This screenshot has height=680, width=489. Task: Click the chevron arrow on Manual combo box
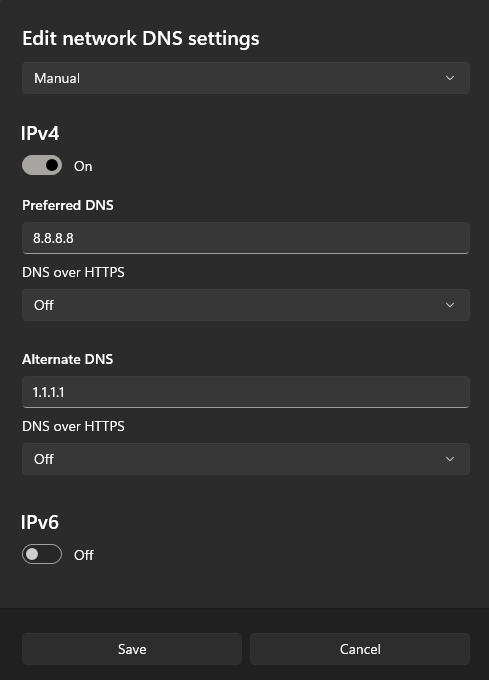click(450, 78)
